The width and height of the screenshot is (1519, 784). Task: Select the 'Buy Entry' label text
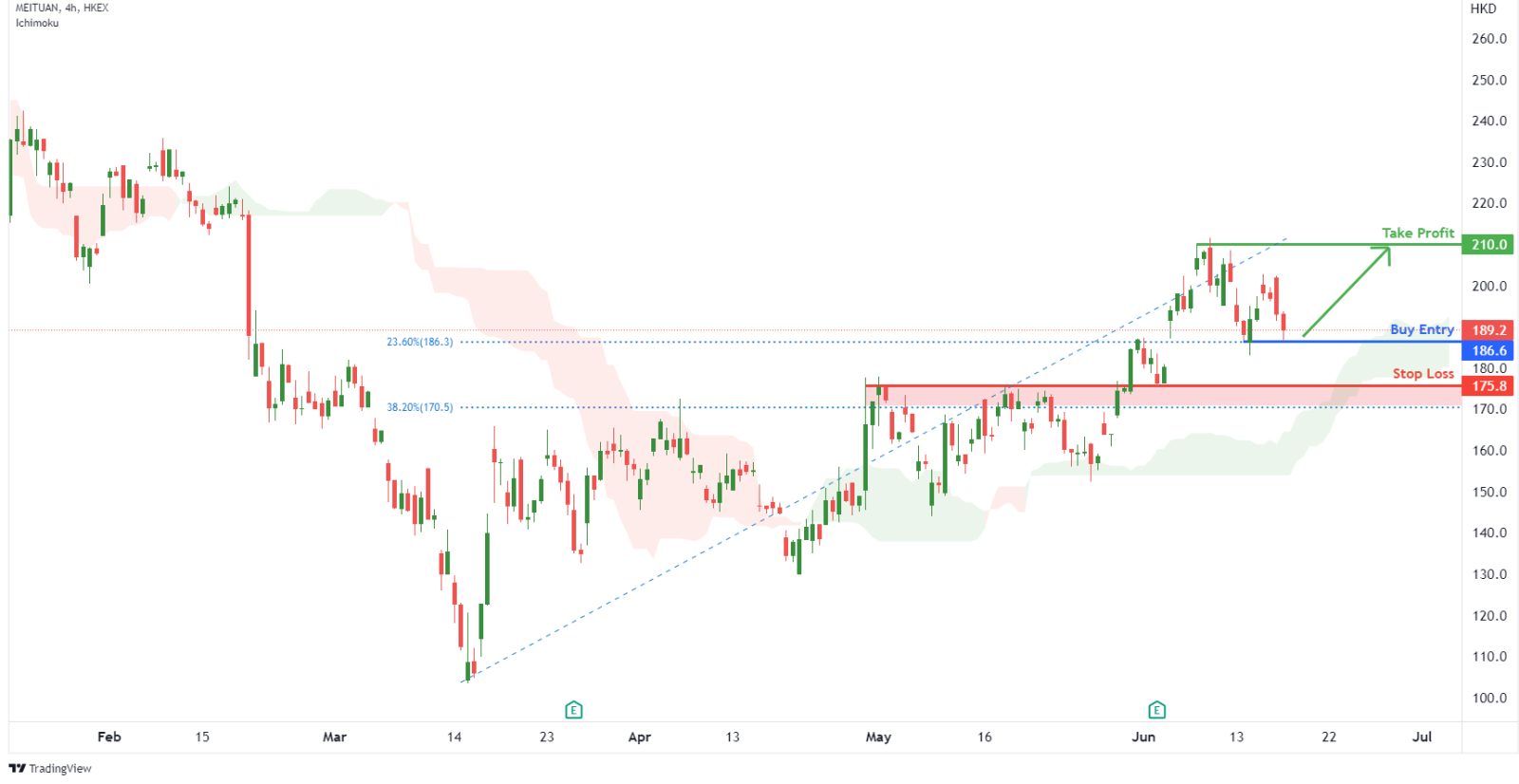pyautogui.click(x=1421, y=329)
